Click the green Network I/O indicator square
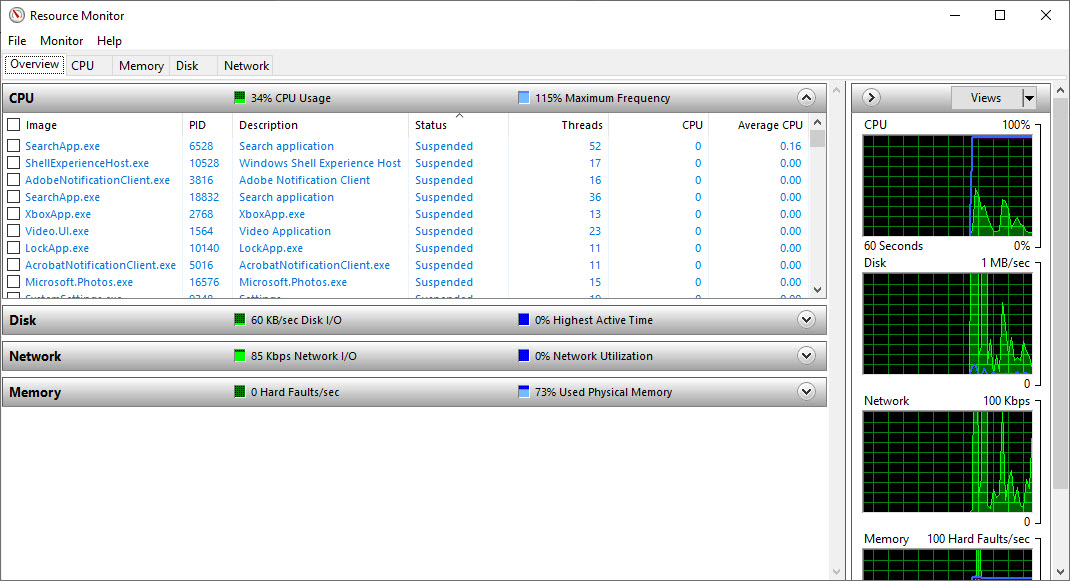 [238, 355]
